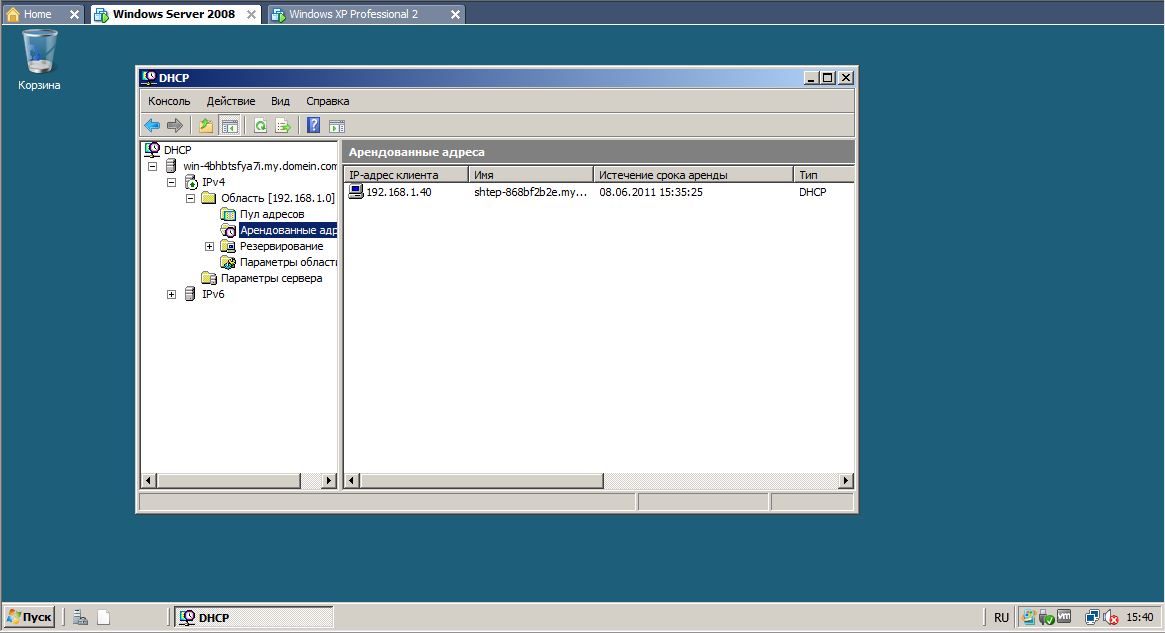Screen dimensions: 1165x633
Task: Sort by IP-адрес клиента column header
Action: coord(406,175)
